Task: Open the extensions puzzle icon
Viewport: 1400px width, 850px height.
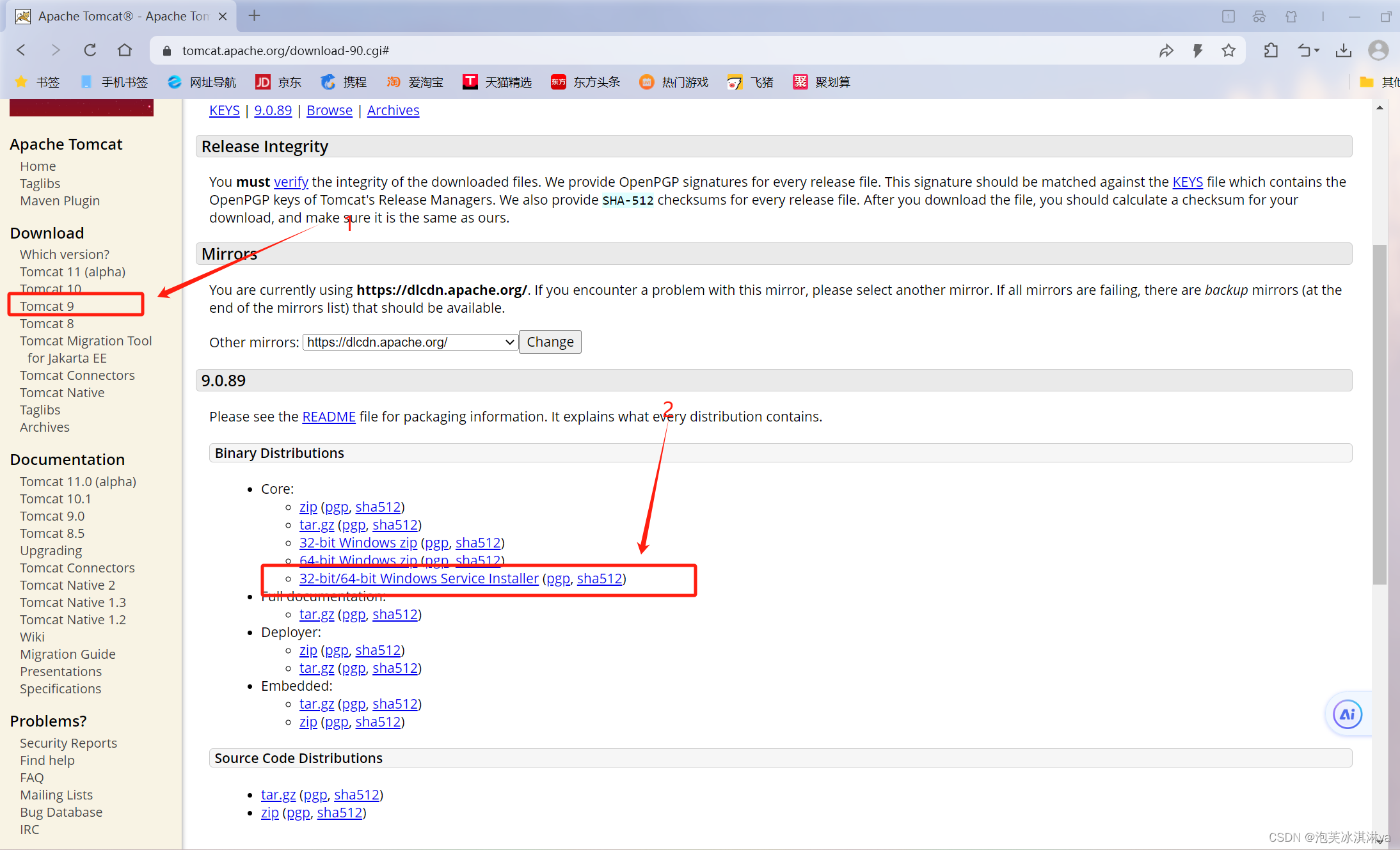Action: tap(1271, 51)
